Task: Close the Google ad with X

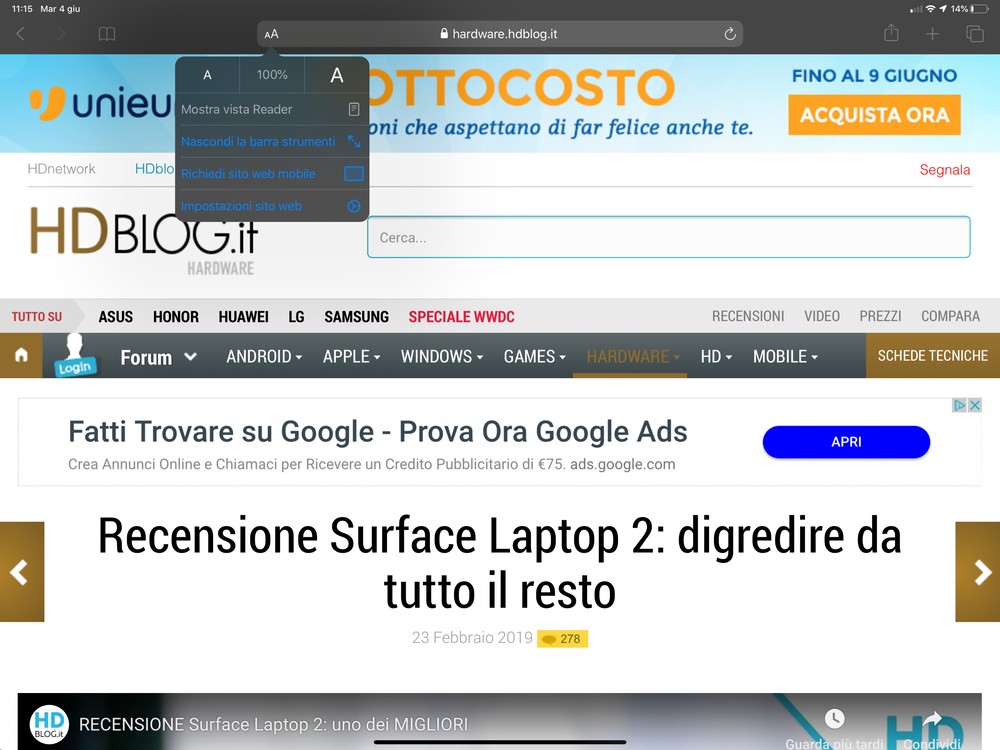Action: (974, 405)
